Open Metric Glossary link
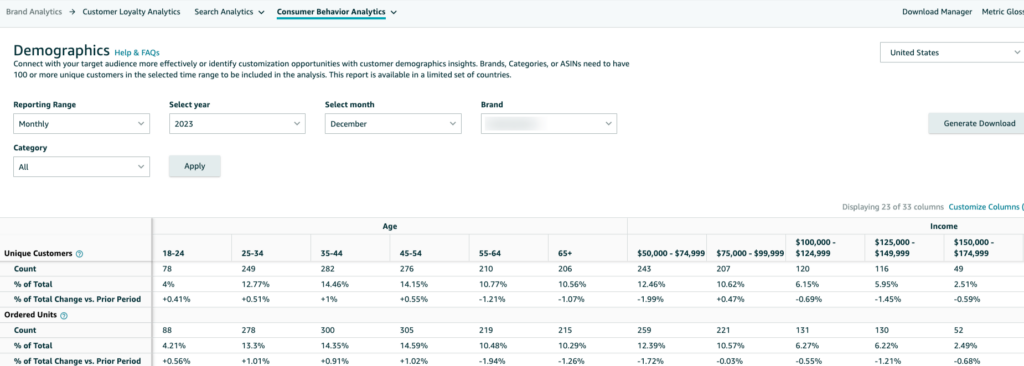Screen dimensions: 1024x366 (1002, 12)
